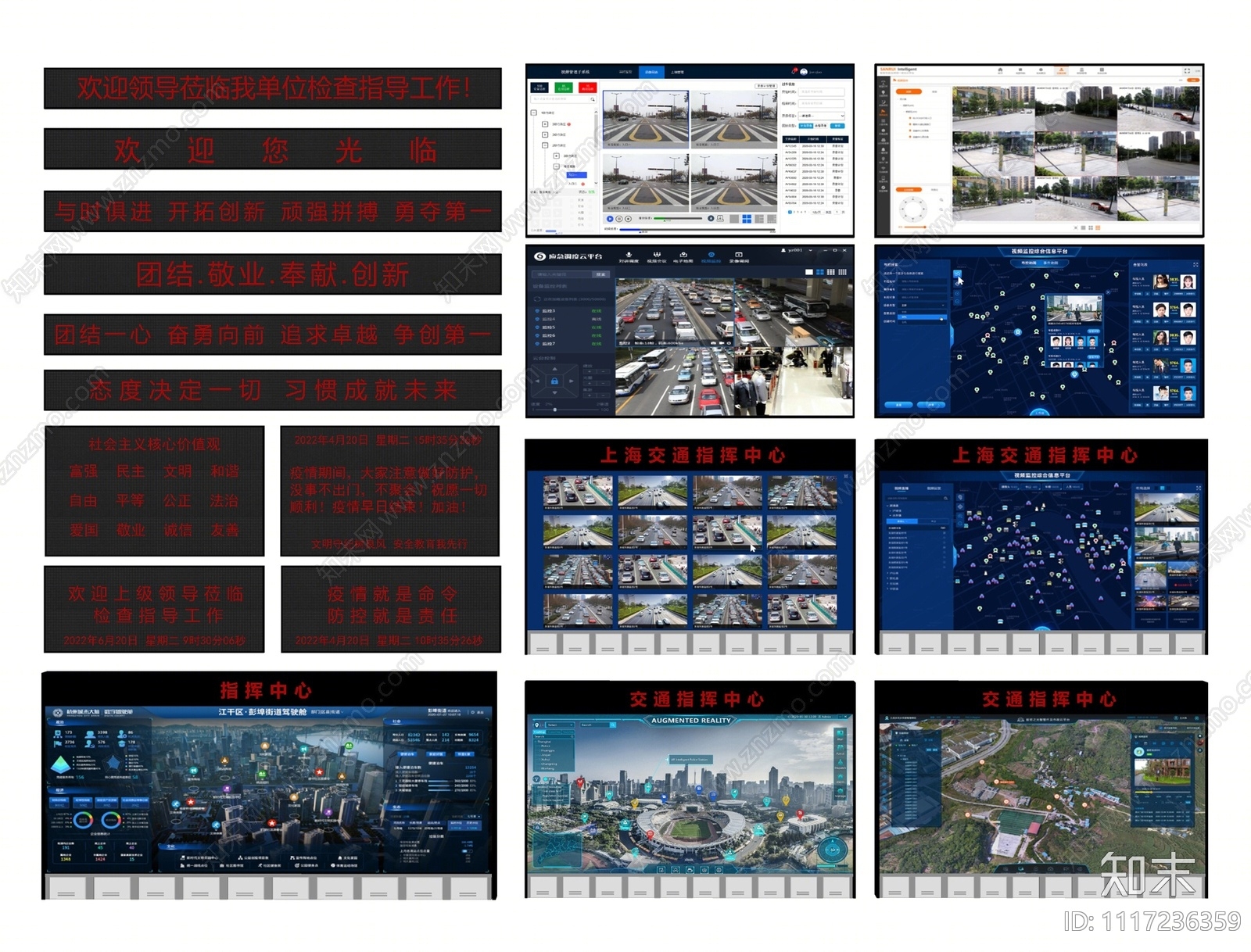Click the PTZ lock icon in pan-tilt control
Viewport: 1251px width, 952px height.
coord(554,381)
